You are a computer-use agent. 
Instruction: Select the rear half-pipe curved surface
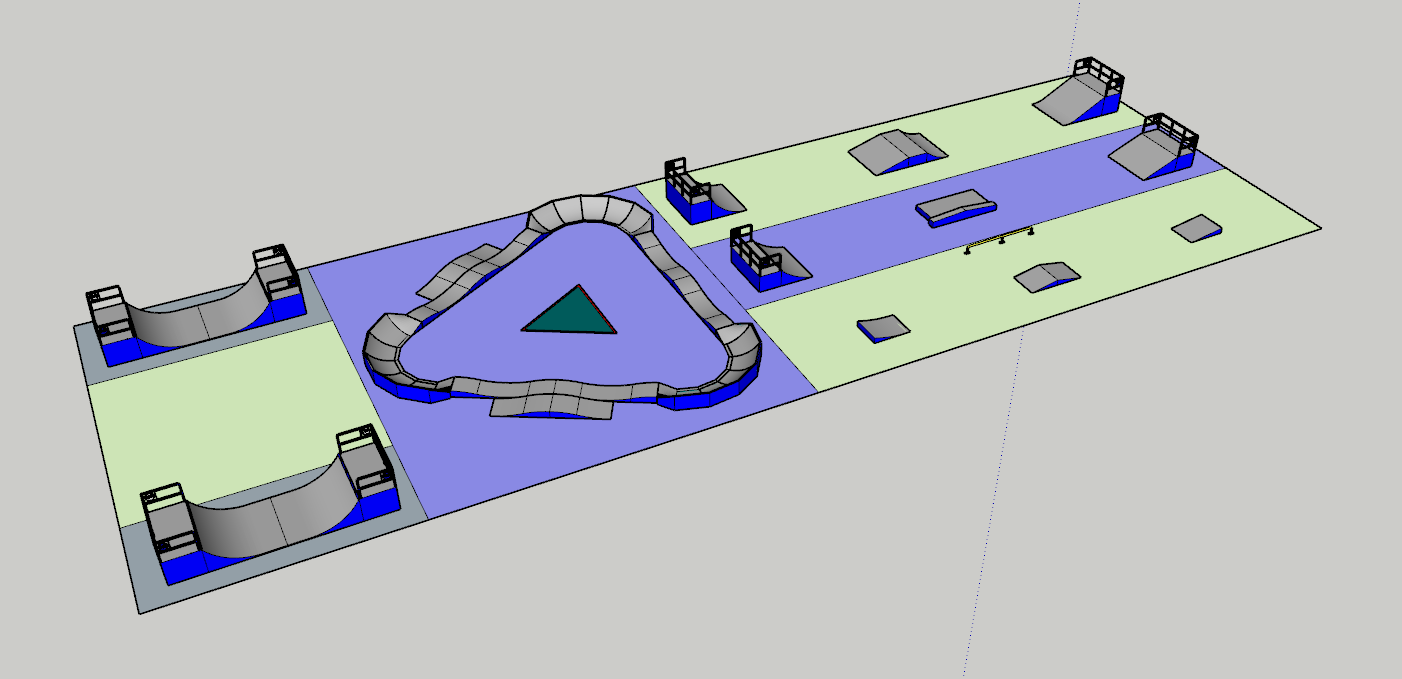200,314
